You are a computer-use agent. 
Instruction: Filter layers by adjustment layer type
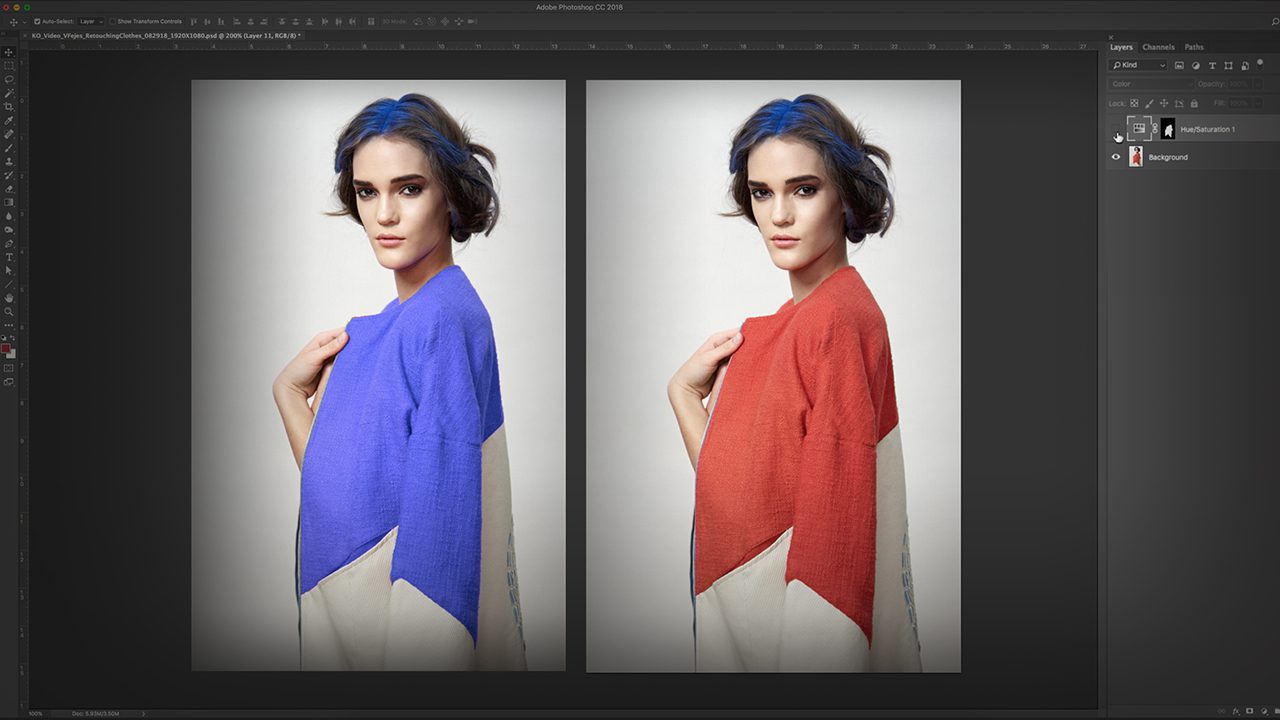click(x=1196, y=65)
